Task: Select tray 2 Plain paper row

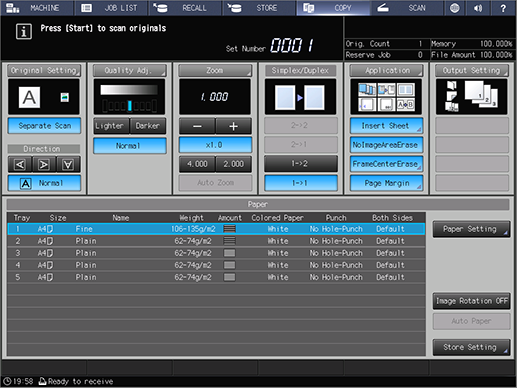Action: [x=216, y=241]
